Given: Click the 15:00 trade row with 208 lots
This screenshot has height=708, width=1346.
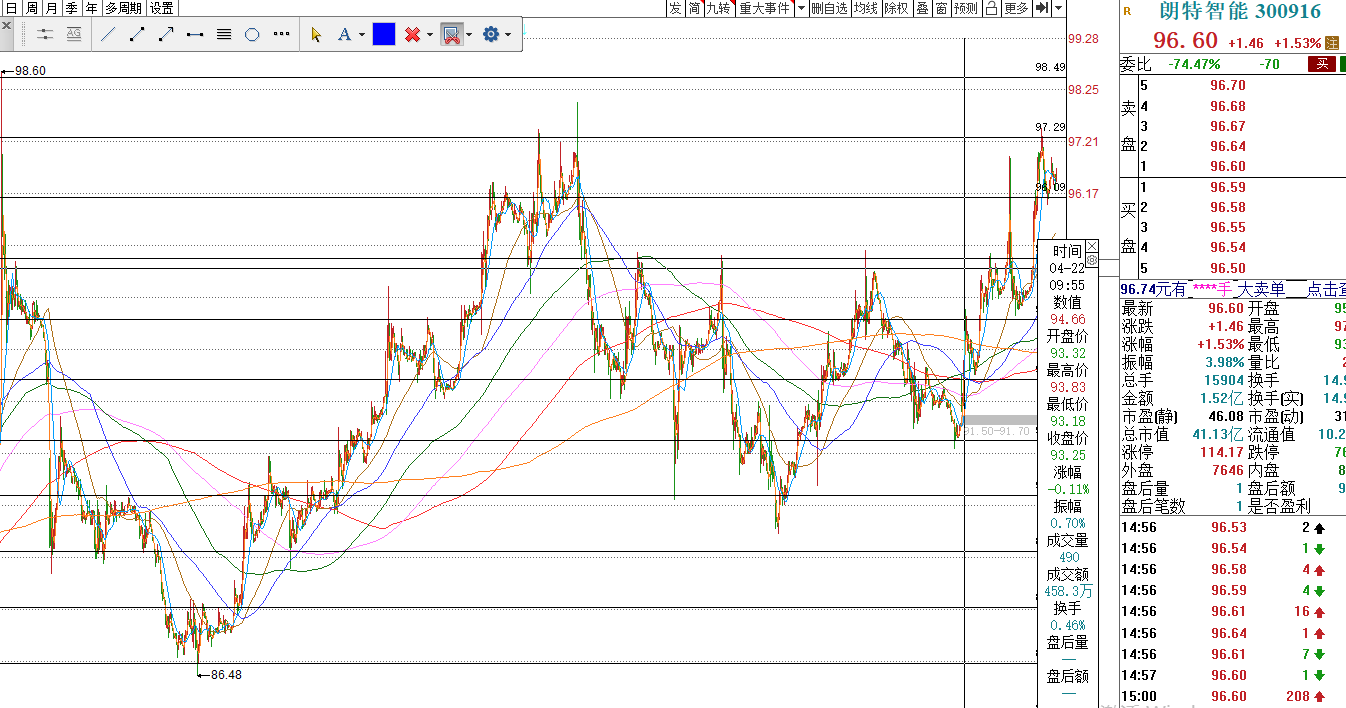Looking at the screenshot, I should (1232, 696).
